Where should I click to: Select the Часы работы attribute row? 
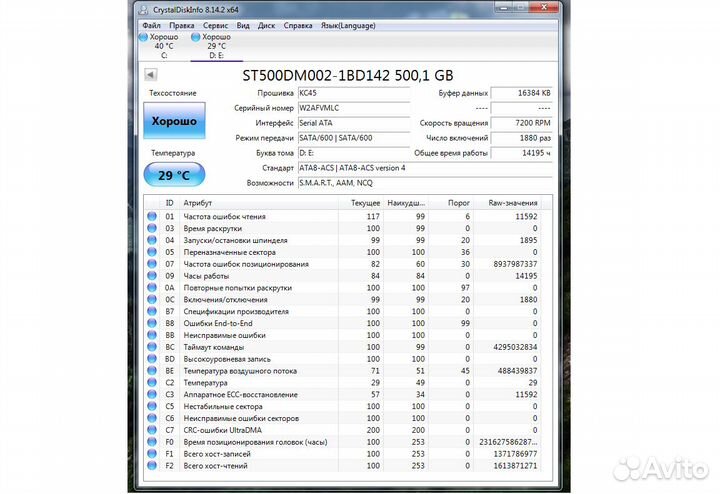click(342, 276)
